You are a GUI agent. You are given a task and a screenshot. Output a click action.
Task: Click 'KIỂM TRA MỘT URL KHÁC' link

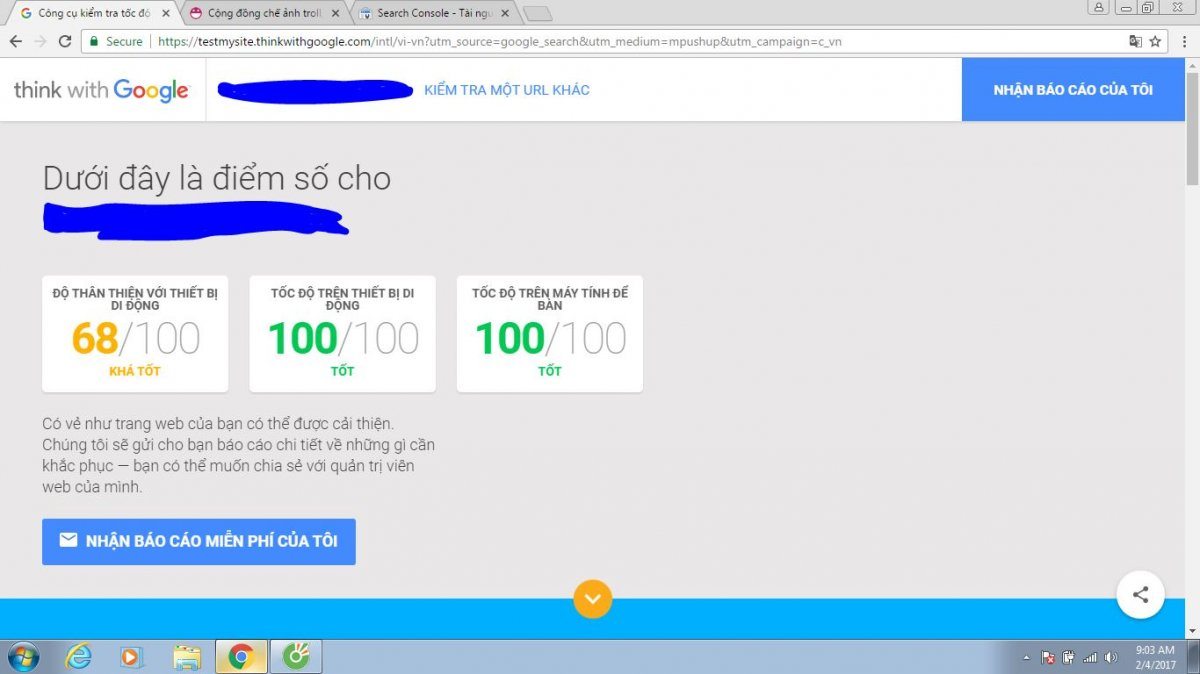click(x=507, y=90)
